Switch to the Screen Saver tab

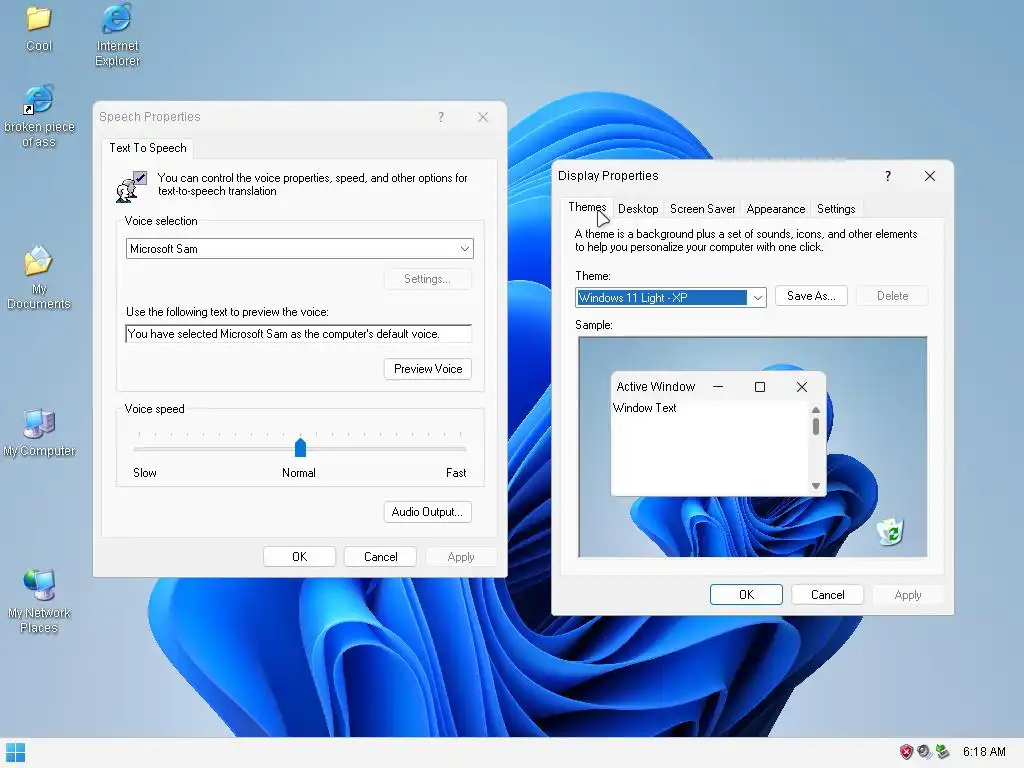point(703,209)
